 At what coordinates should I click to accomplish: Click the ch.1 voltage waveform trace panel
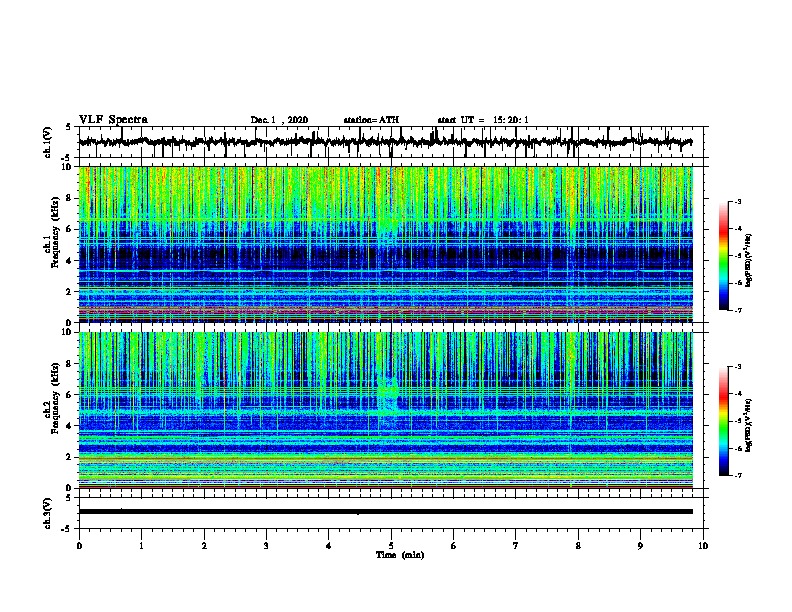pyautogui.click(x=391, y=142)
